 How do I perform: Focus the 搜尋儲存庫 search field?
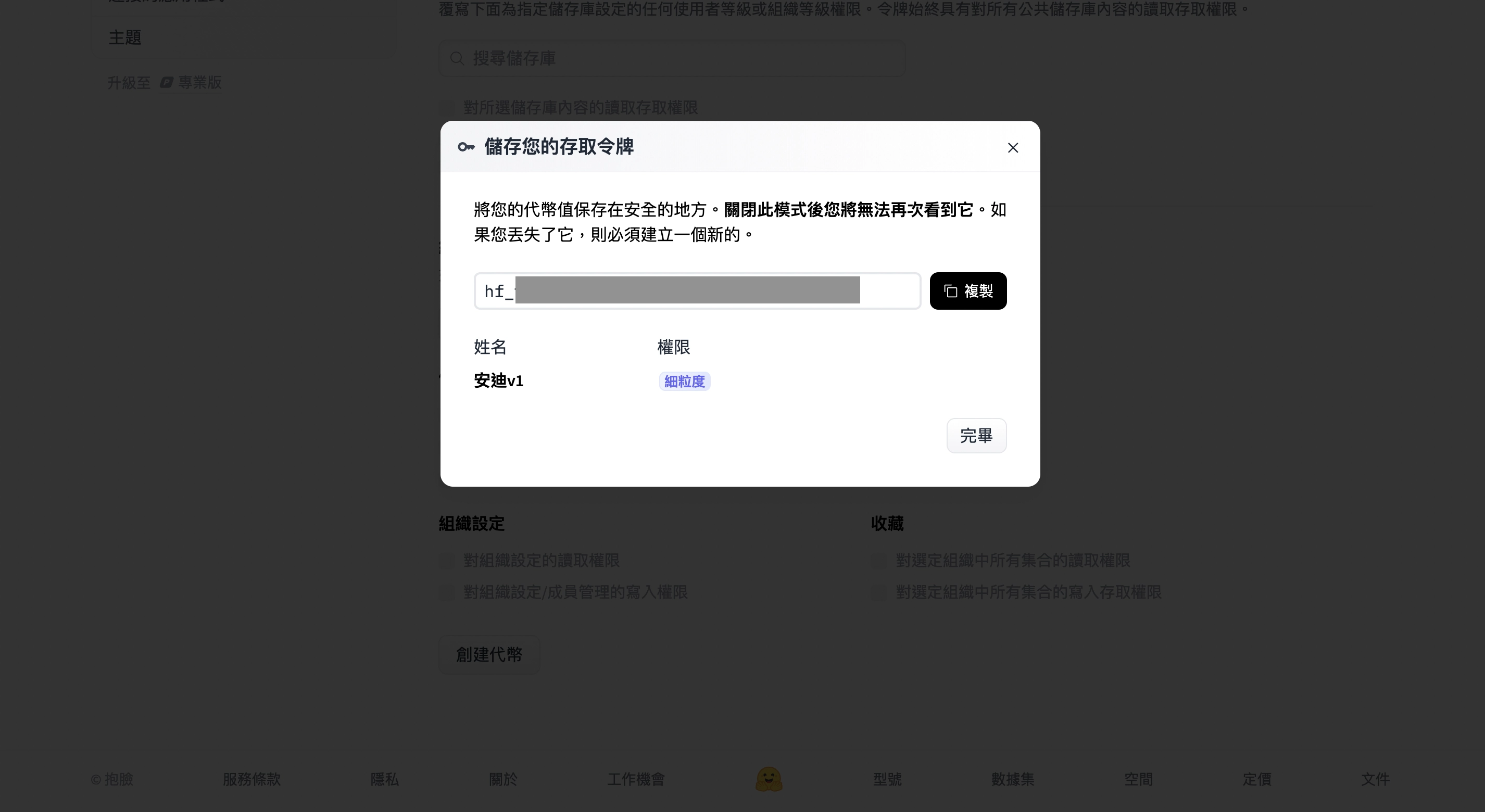[x=672, y=58]
